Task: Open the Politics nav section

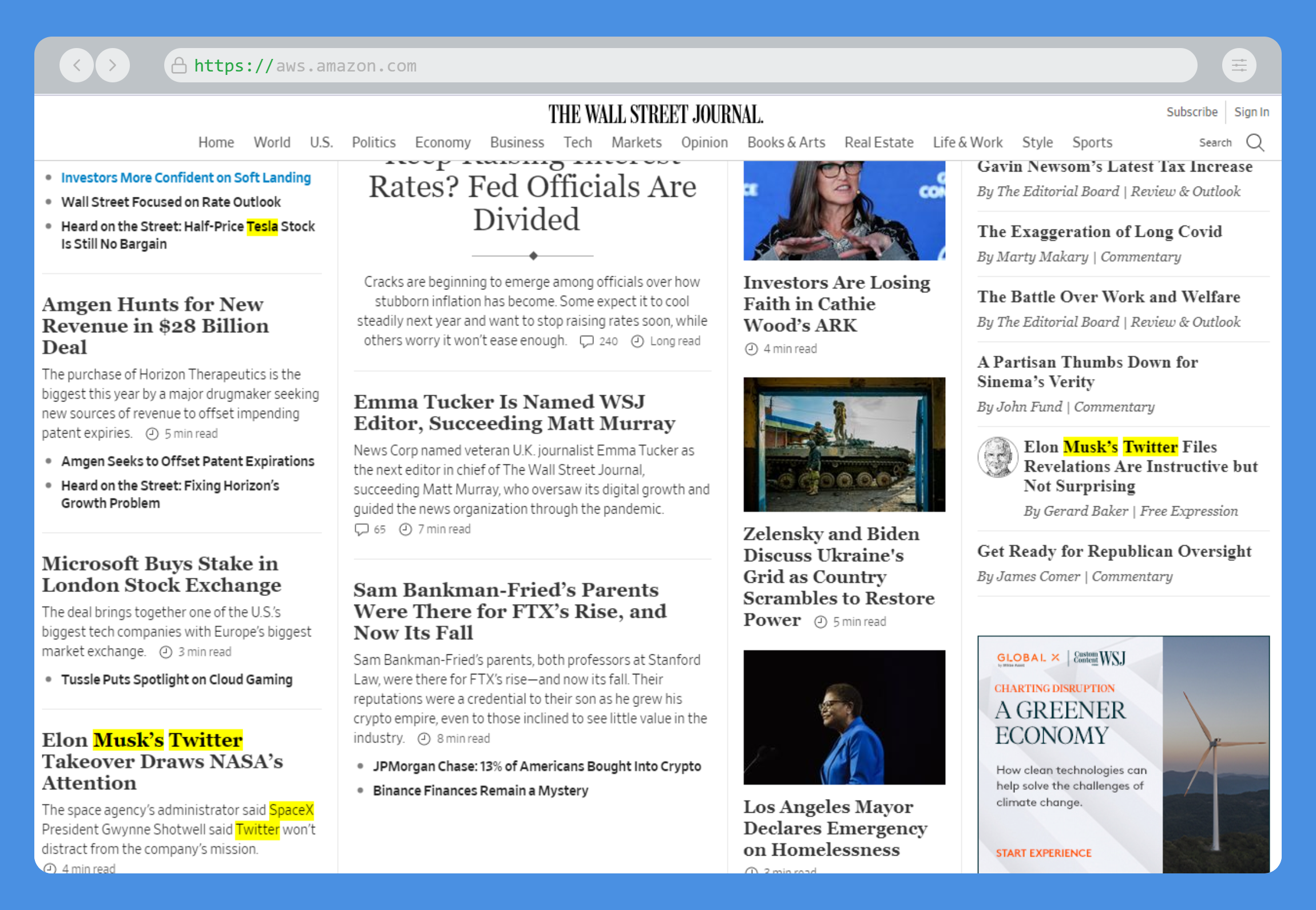Action: 374,142
